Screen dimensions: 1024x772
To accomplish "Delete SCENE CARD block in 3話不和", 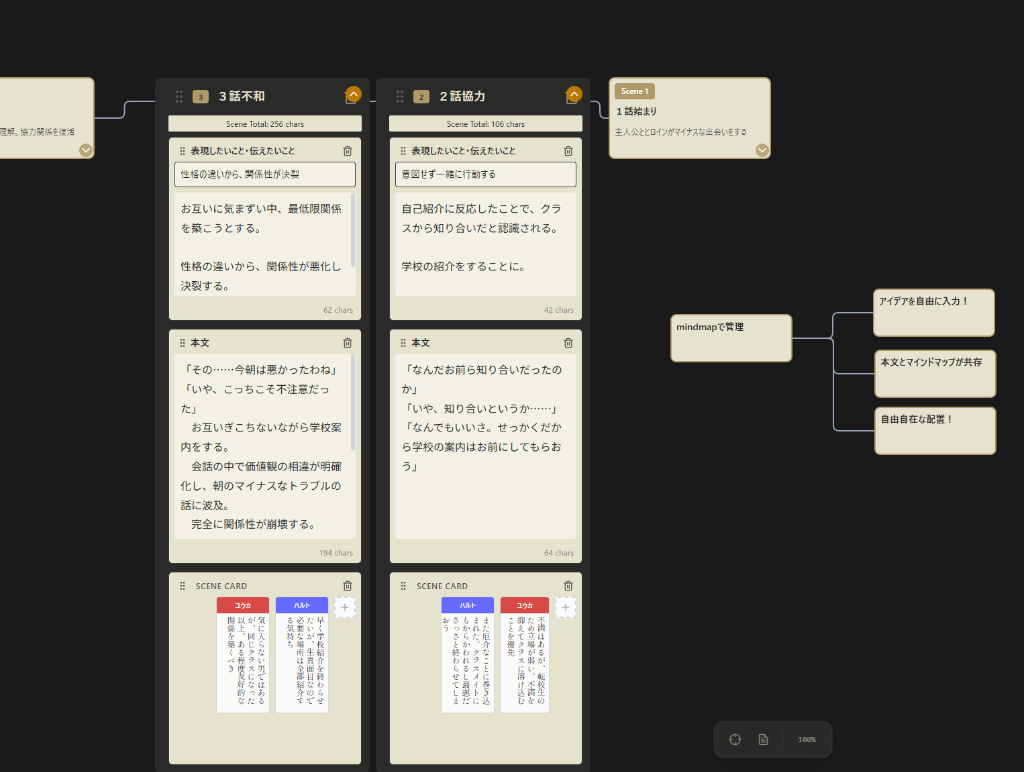I will (347, 586).
